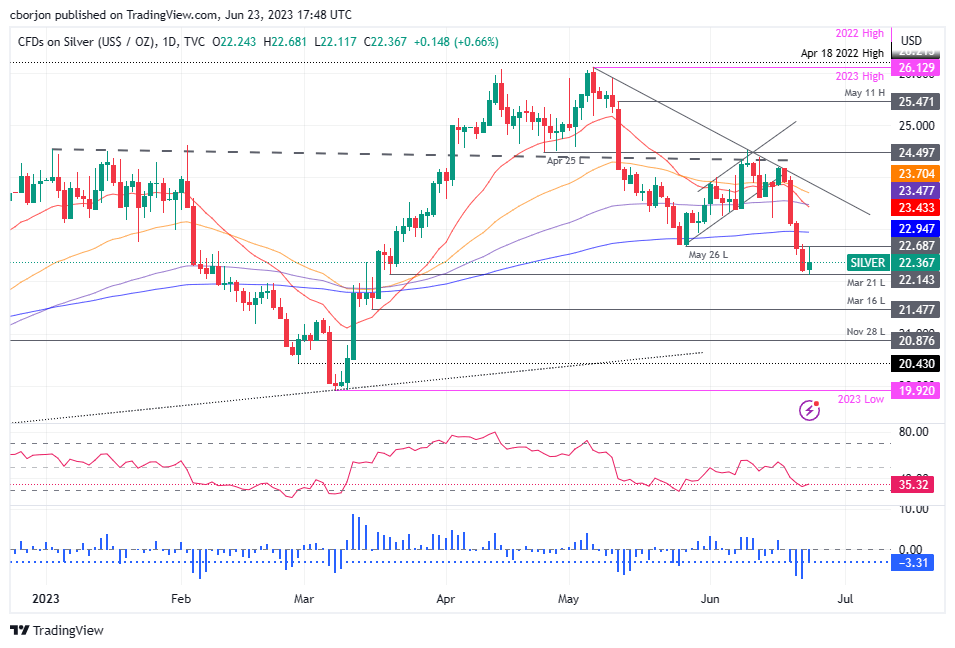Click the Apr 18 2022 High annotation
955x648 pixels.
(844, 52)
